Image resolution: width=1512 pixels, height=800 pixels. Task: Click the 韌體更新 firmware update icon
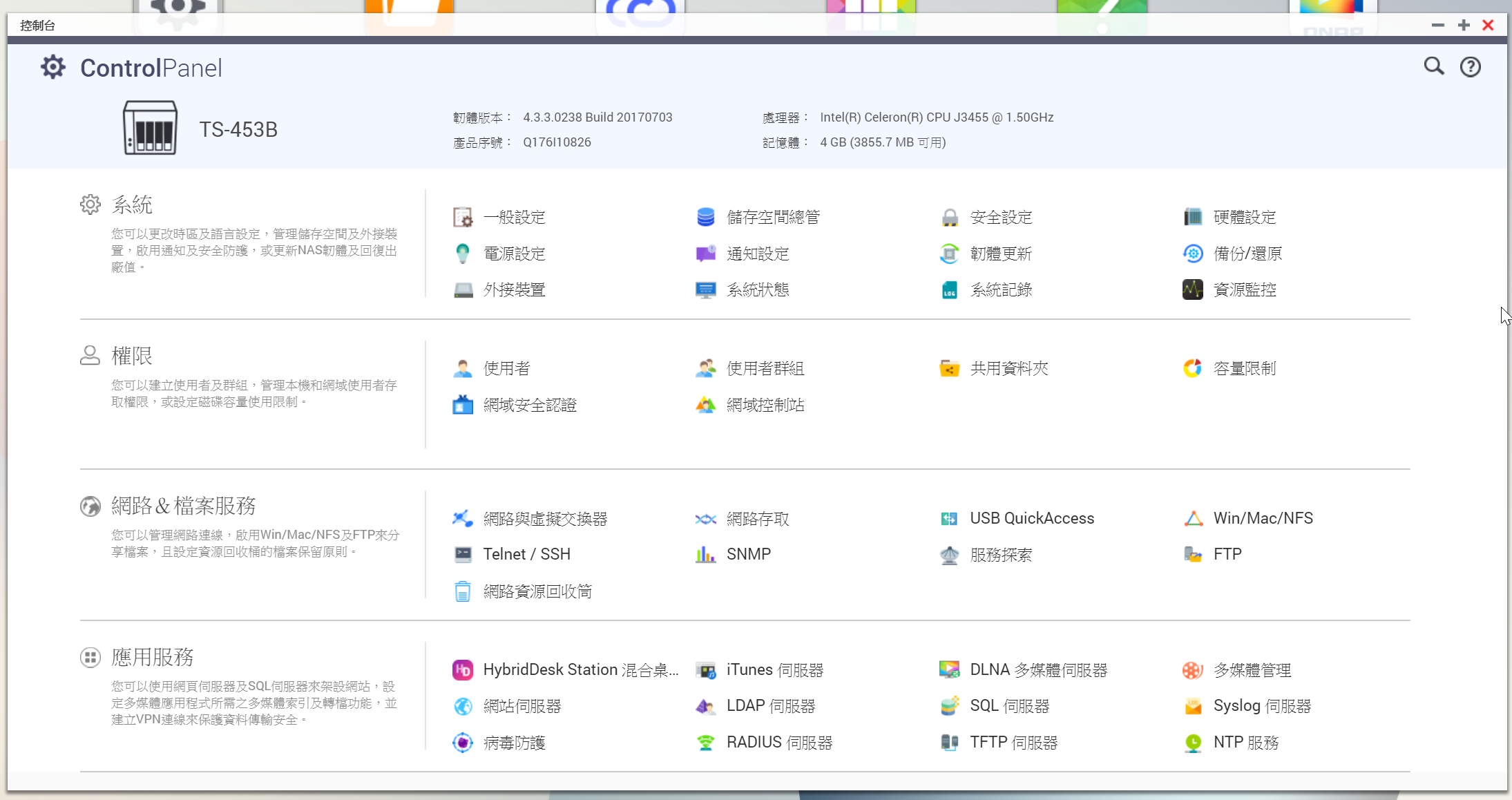949,254
